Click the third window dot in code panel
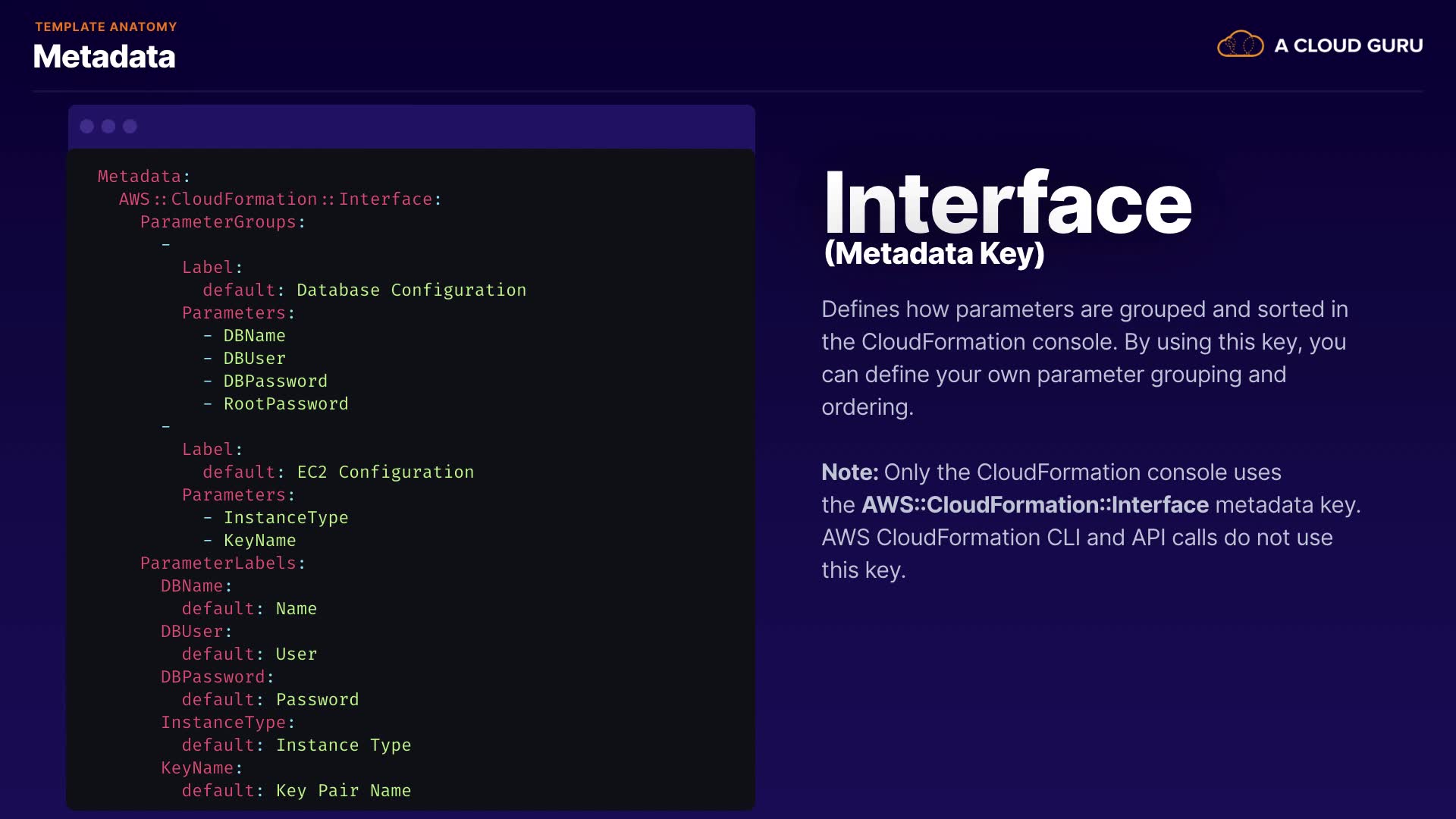1456x819 pixels. click(x=130, y=127)
